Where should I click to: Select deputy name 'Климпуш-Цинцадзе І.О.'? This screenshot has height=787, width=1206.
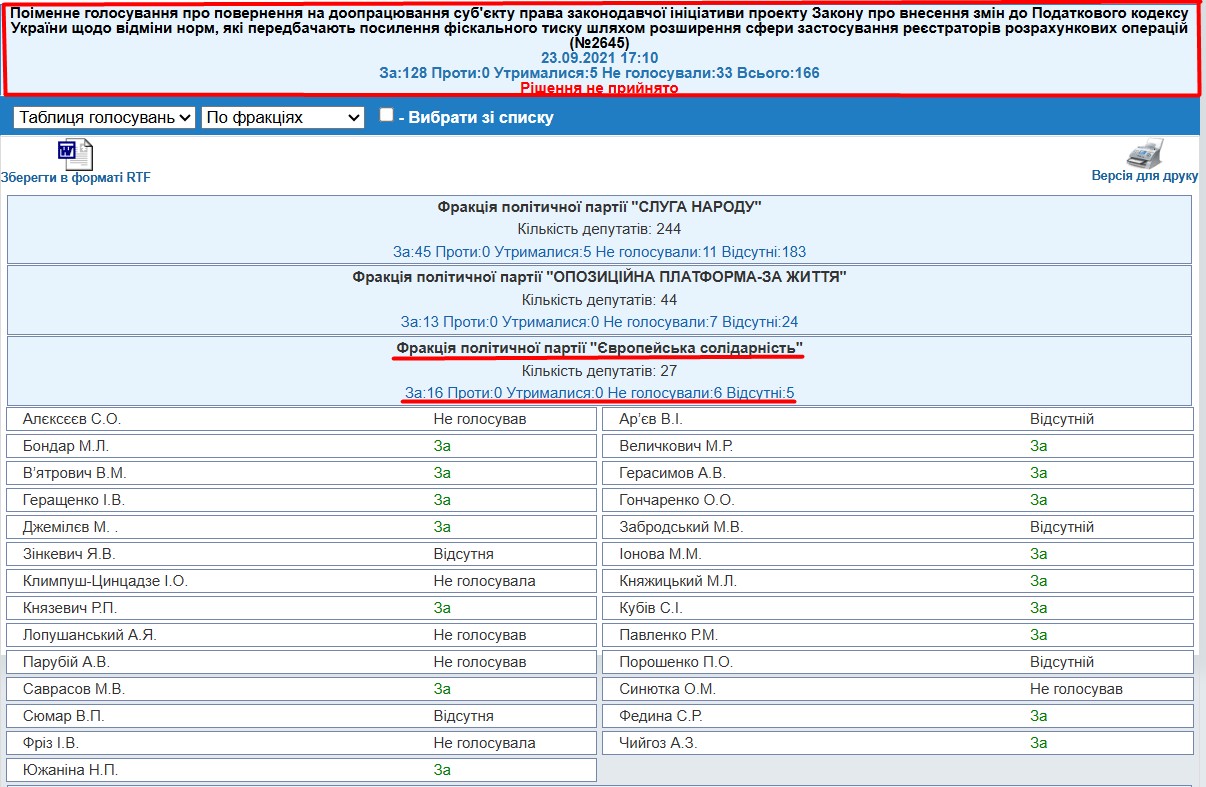(x=105, y=581)
